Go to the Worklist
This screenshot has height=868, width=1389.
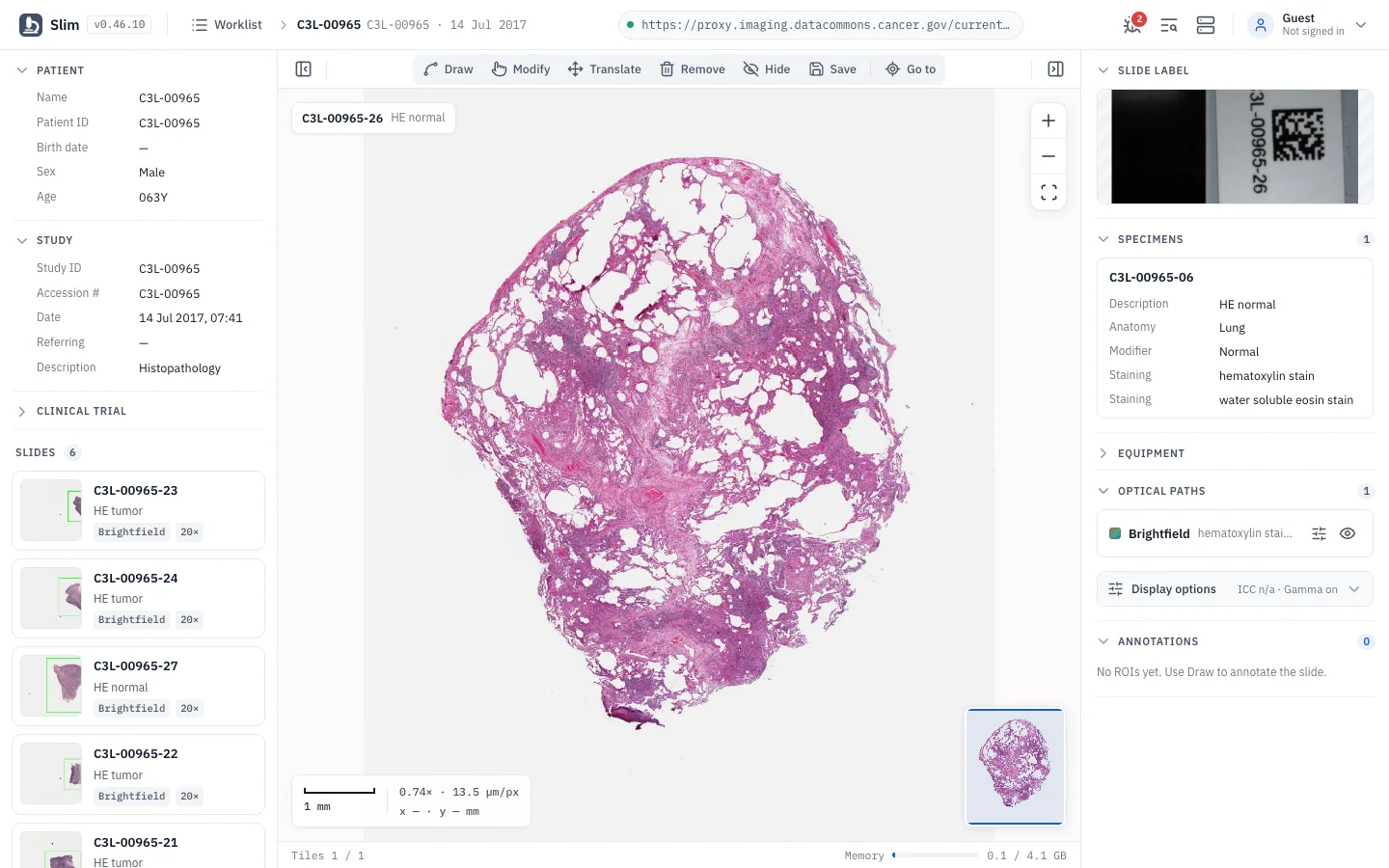click(x=227, y=25)
